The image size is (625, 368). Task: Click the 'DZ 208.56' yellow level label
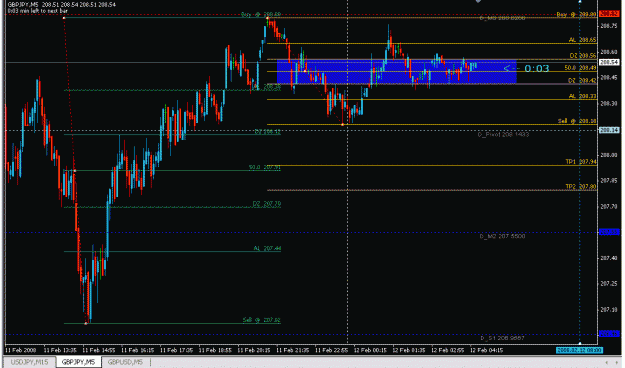[583, 55]
